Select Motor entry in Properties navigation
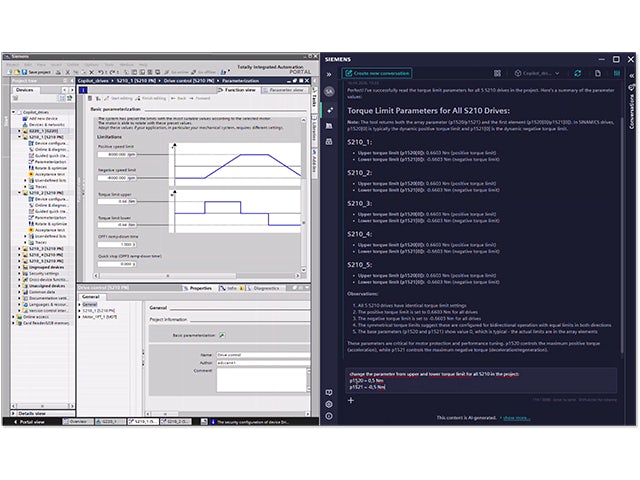Image resolution: width=640 pixels, height=480 pixels. (x=100, y=316)
